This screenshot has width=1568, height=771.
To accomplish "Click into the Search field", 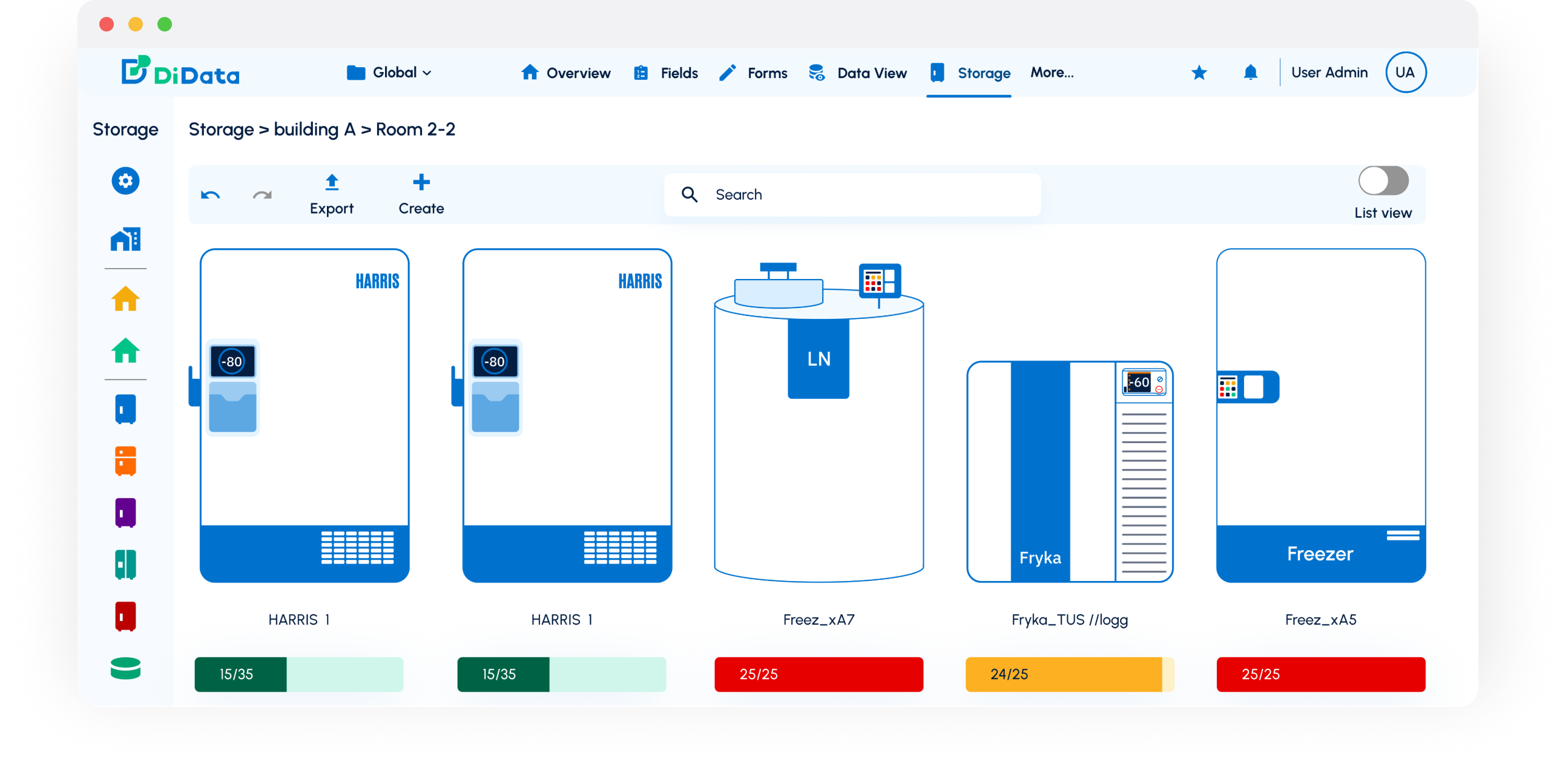I will point(852,195).
